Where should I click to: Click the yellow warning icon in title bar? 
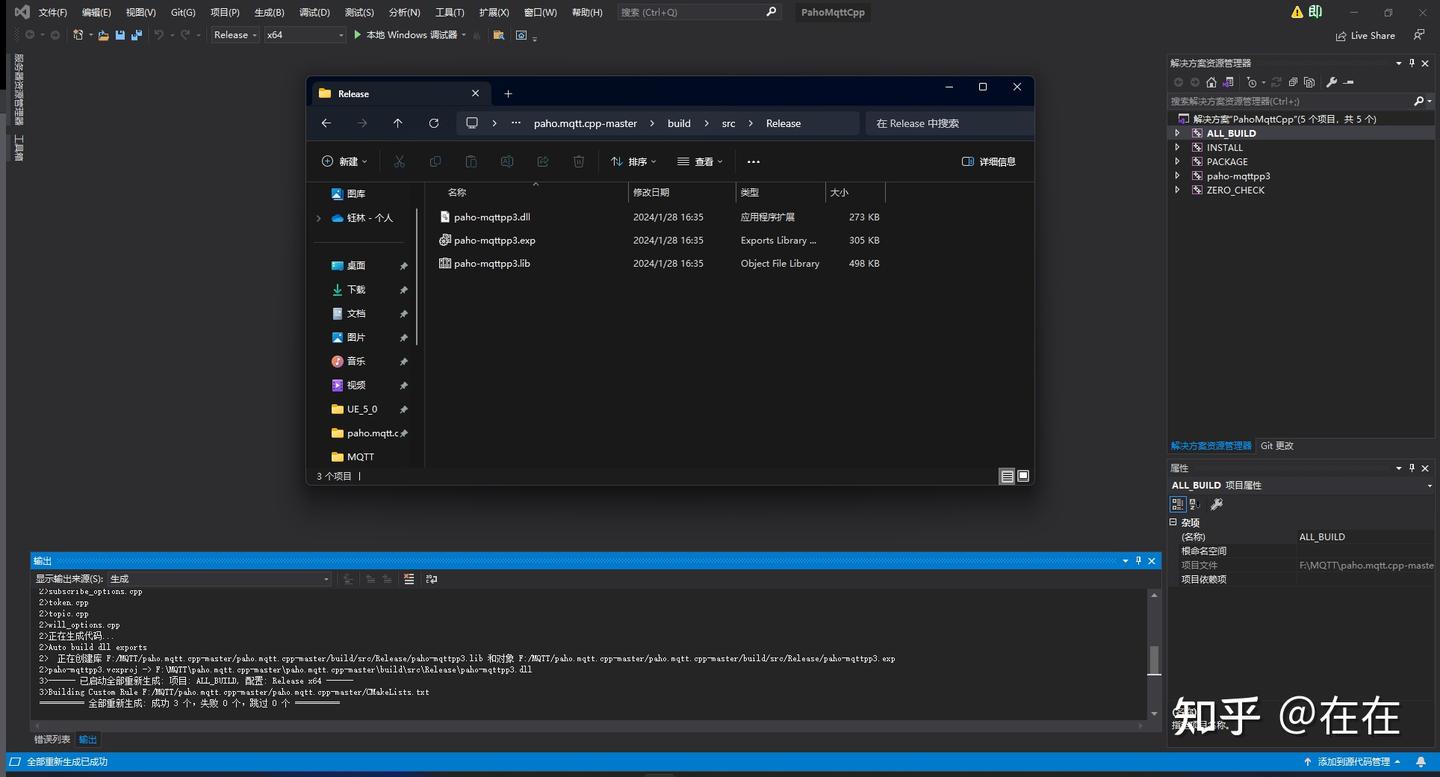[x=1297, y=12]
